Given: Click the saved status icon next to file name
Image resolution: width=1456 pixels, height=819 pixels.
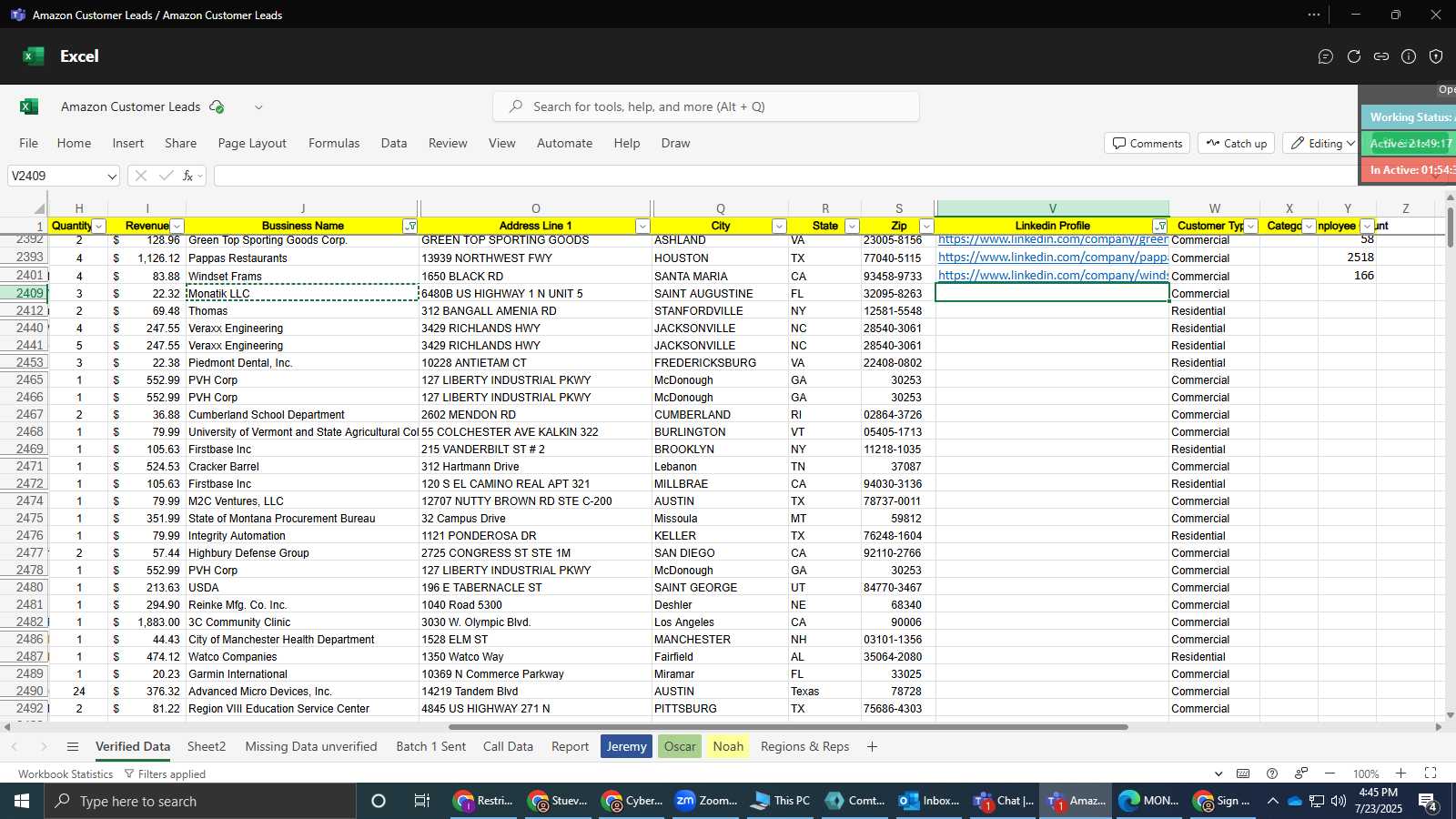Looking at the screenshot, I should [x=217, y=106].
